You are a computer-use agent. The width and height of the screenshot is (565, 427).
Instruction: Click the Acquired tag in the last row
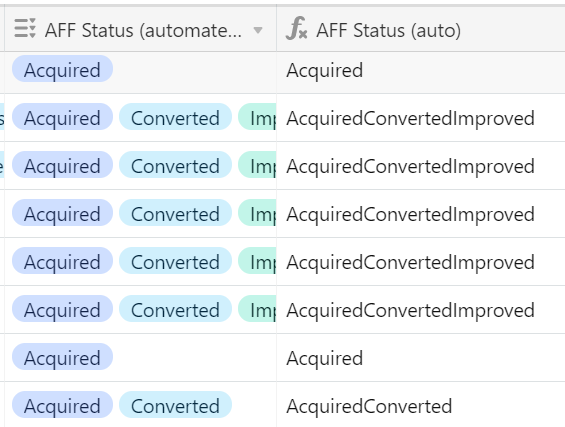[x=62, y=405]
